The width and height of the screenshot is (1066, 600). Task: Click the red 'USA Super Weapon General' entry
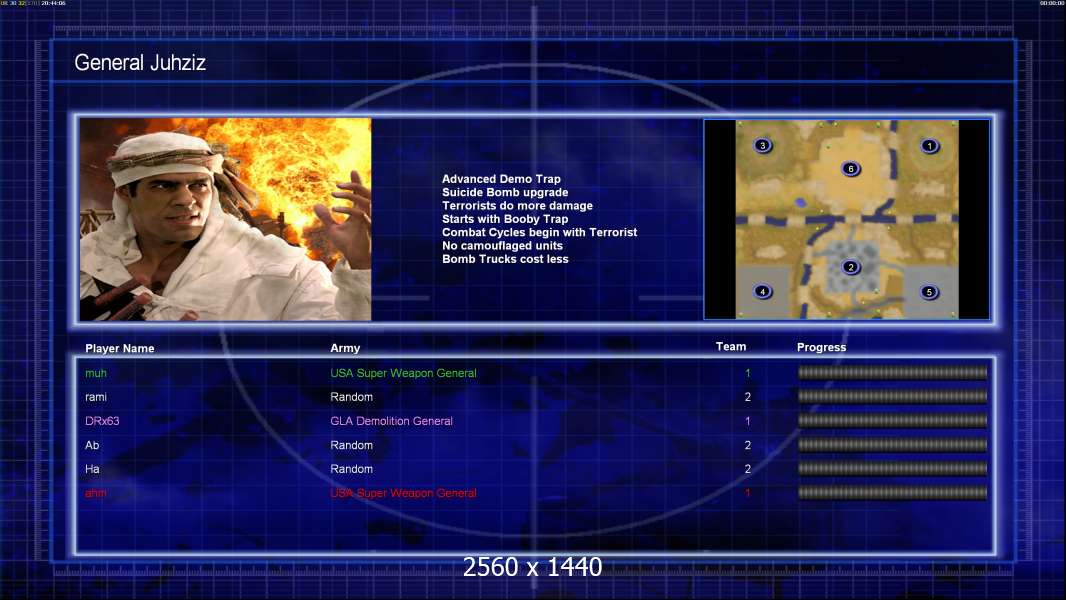pos(403,493)
